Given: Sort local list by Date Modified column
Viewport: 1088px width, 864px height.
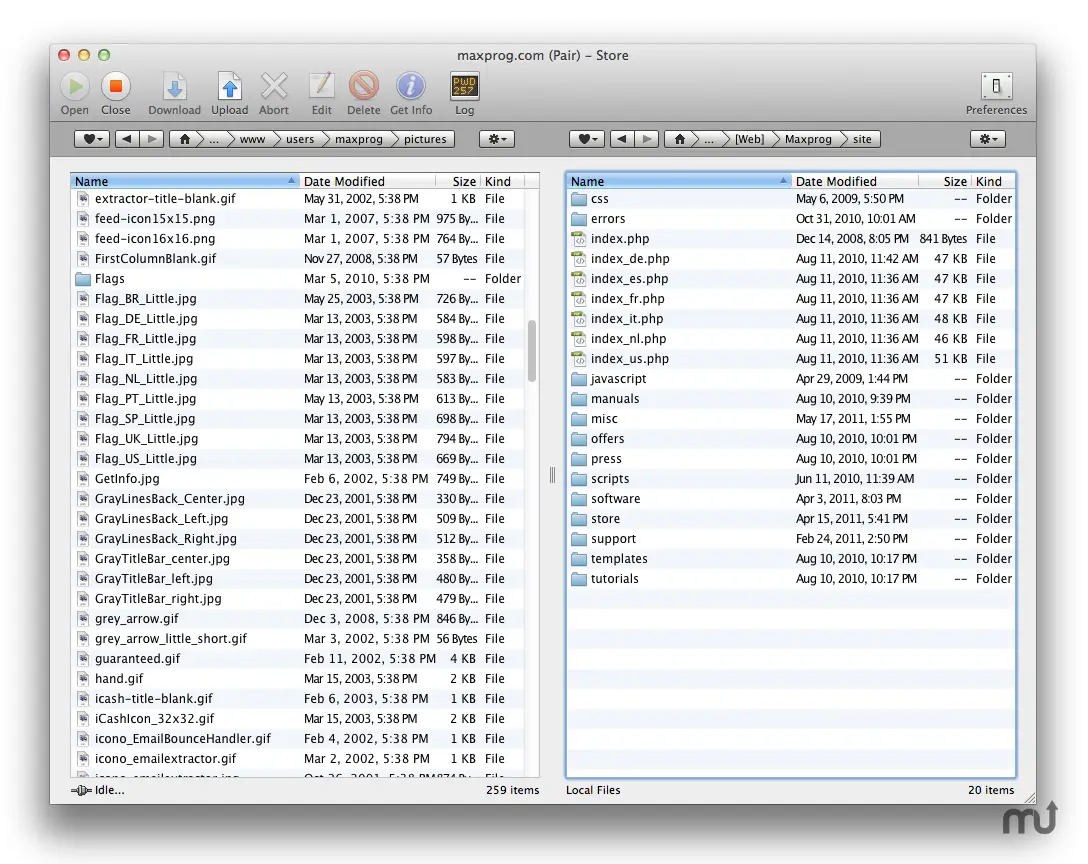Looking at the screenshot, I should [x=855, y=181].
